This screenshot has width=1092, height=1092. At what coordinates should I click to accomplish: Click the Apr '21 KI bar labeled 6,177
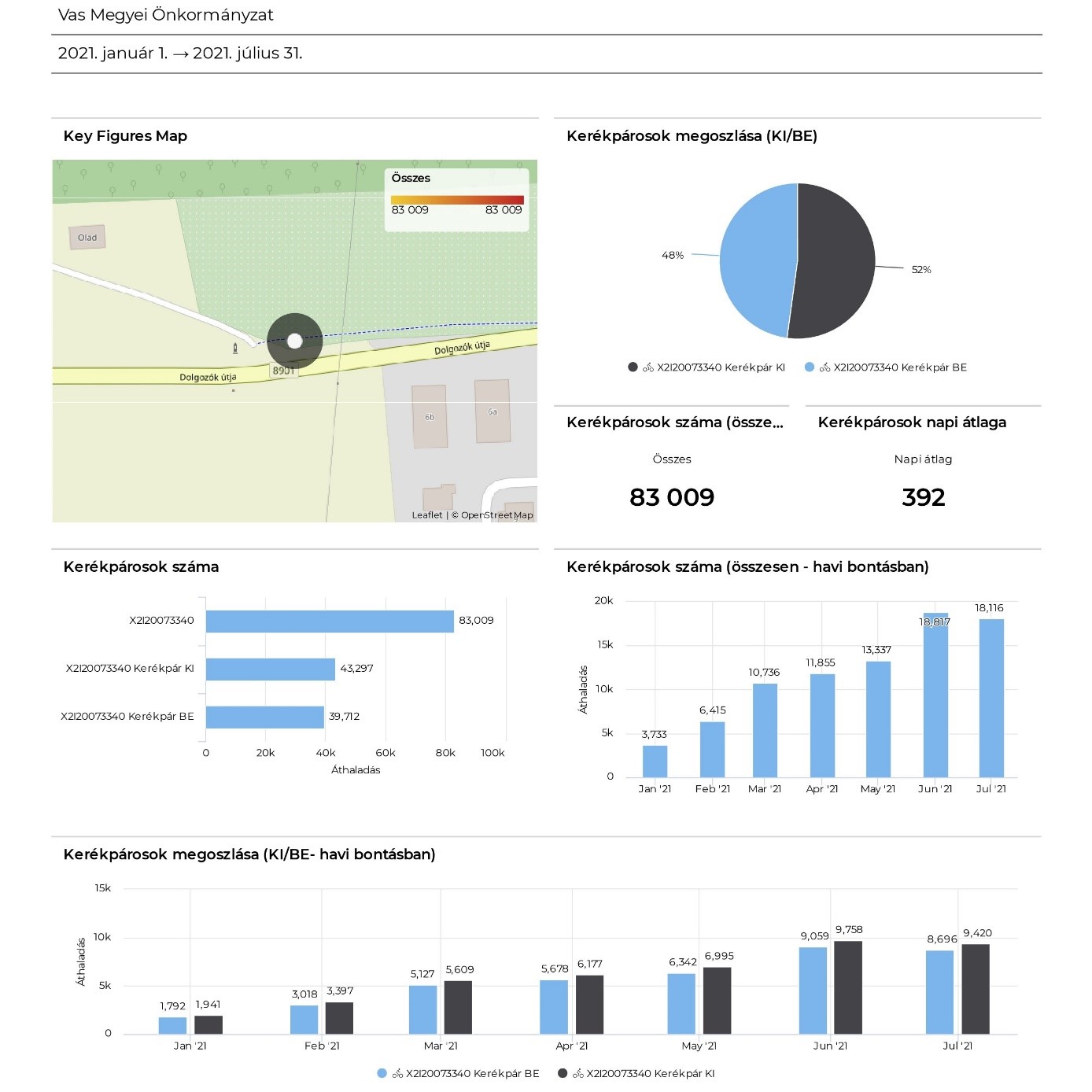pos(589,1005)
